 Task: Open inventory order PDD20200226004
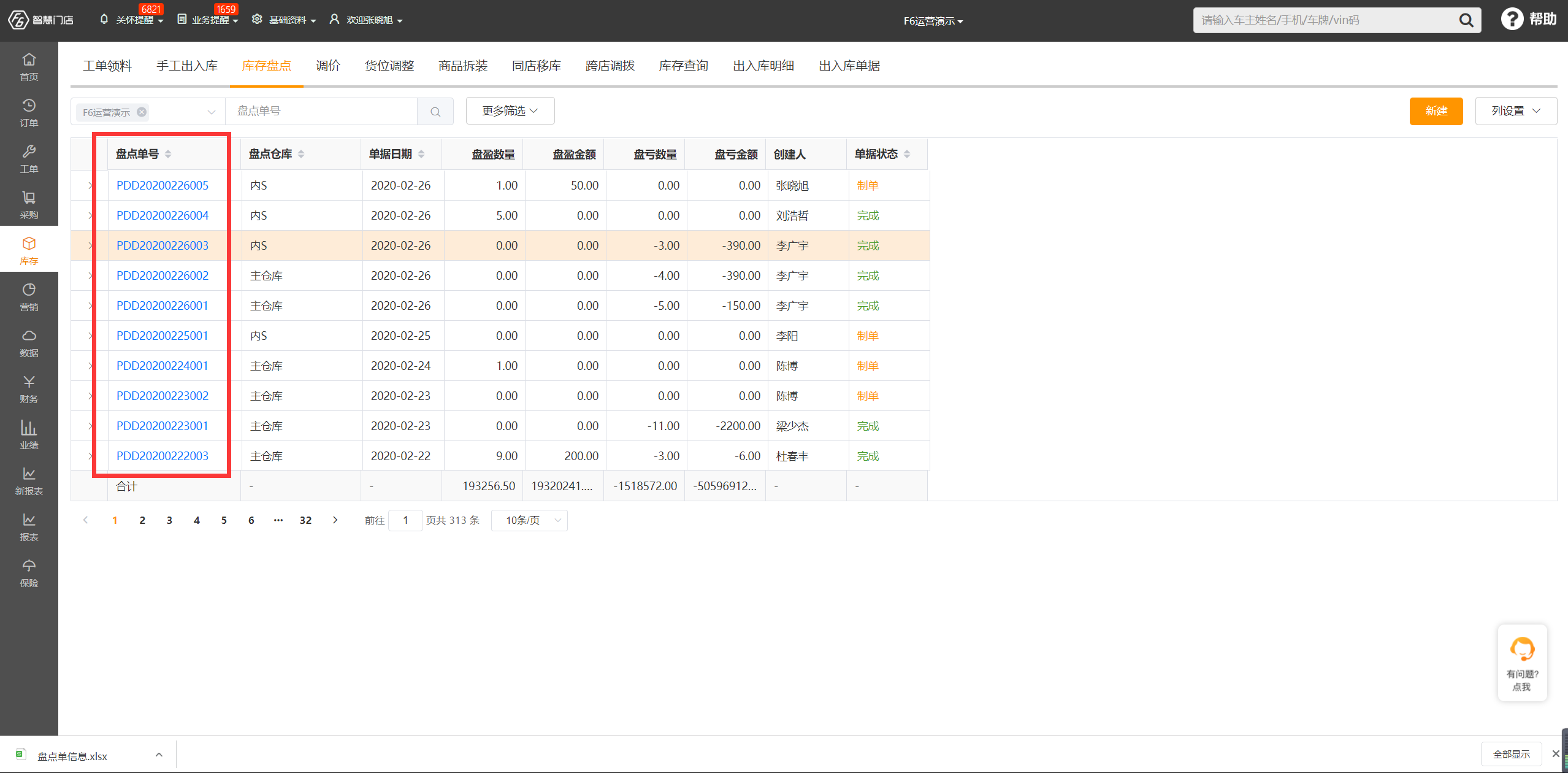163,215
